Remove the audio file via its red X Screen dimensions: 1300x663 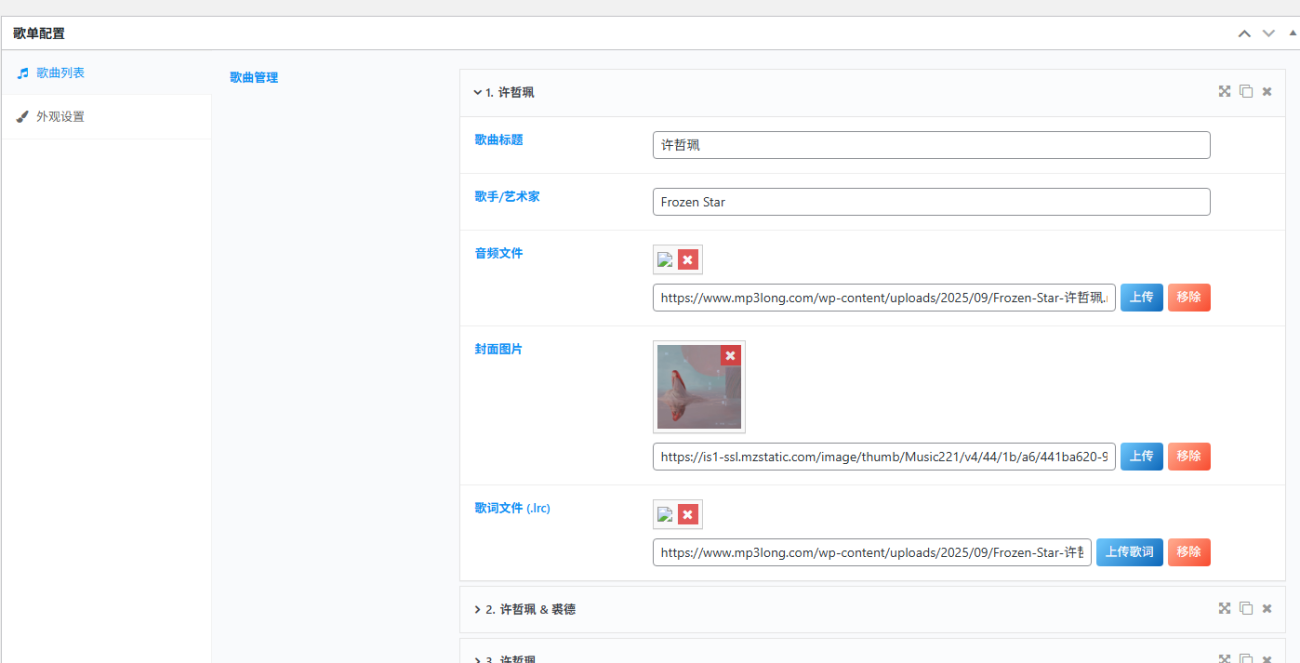point(687,258)
